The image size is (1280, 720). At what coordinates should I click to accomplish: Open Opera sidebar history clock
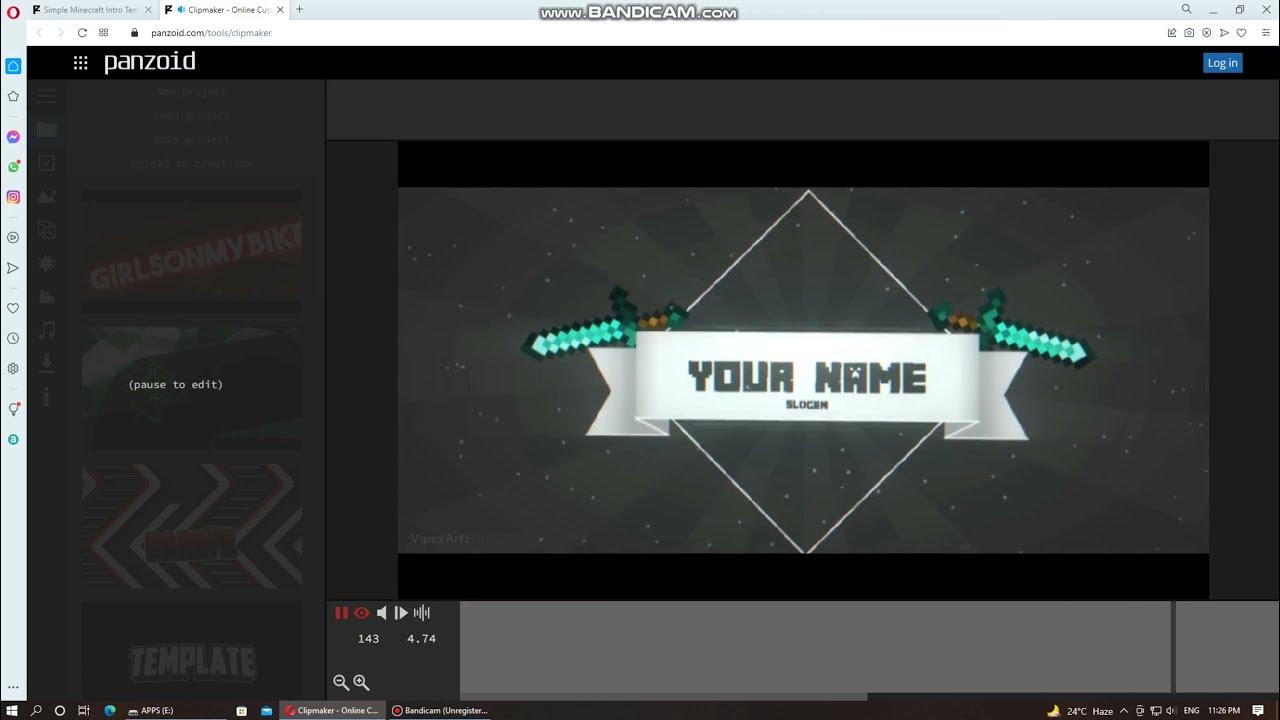(x=13, y=338)
